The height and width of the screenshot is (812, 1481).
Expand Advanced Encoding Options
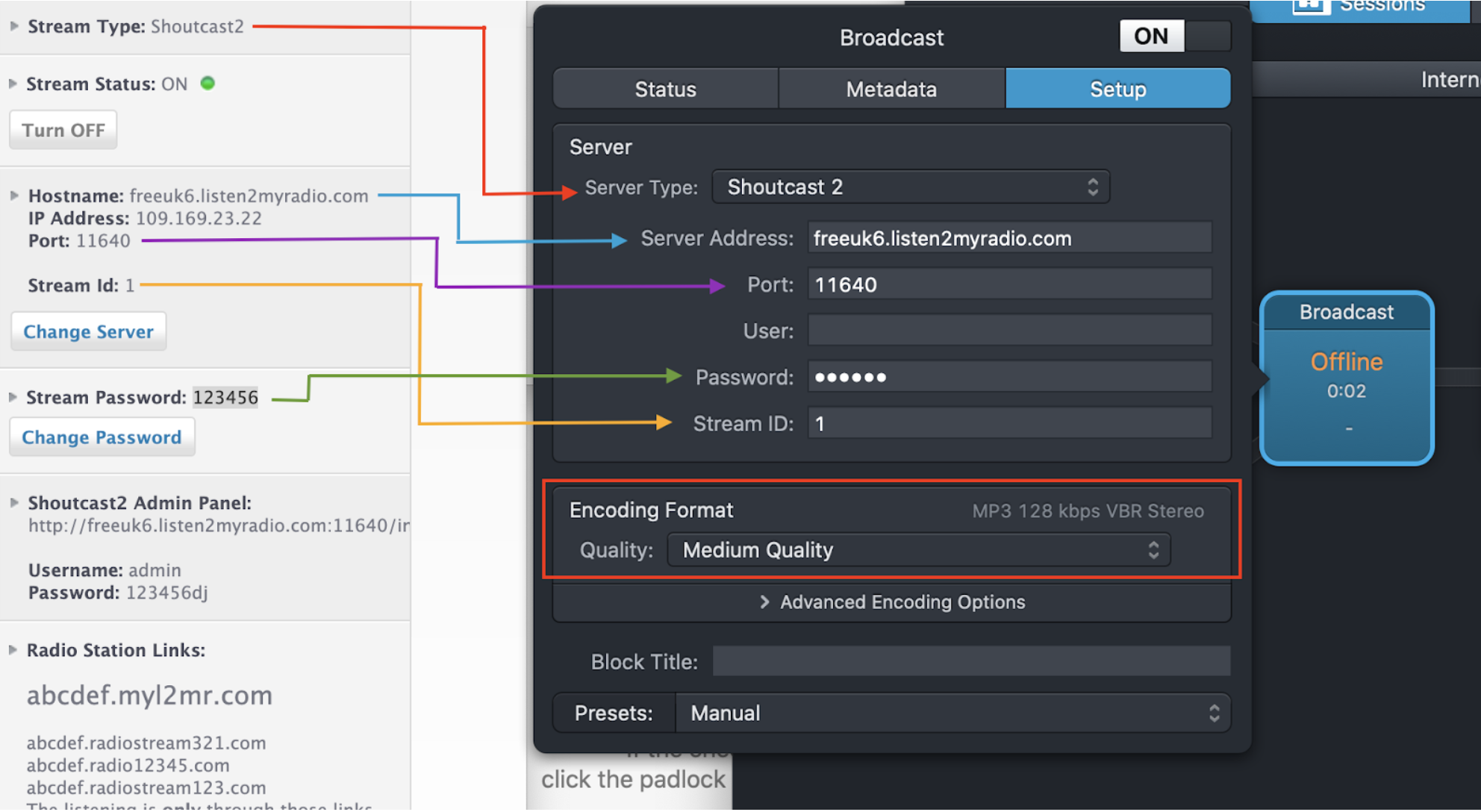click(x=892, y=602)
